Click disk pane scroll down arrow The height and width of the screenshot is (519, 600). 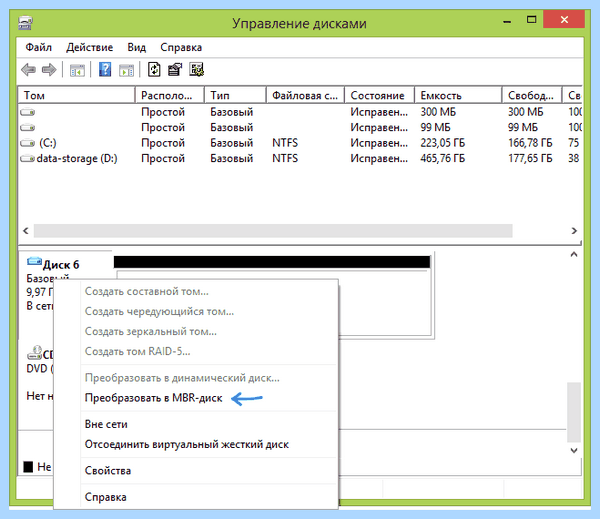click(x=574, y=450)
